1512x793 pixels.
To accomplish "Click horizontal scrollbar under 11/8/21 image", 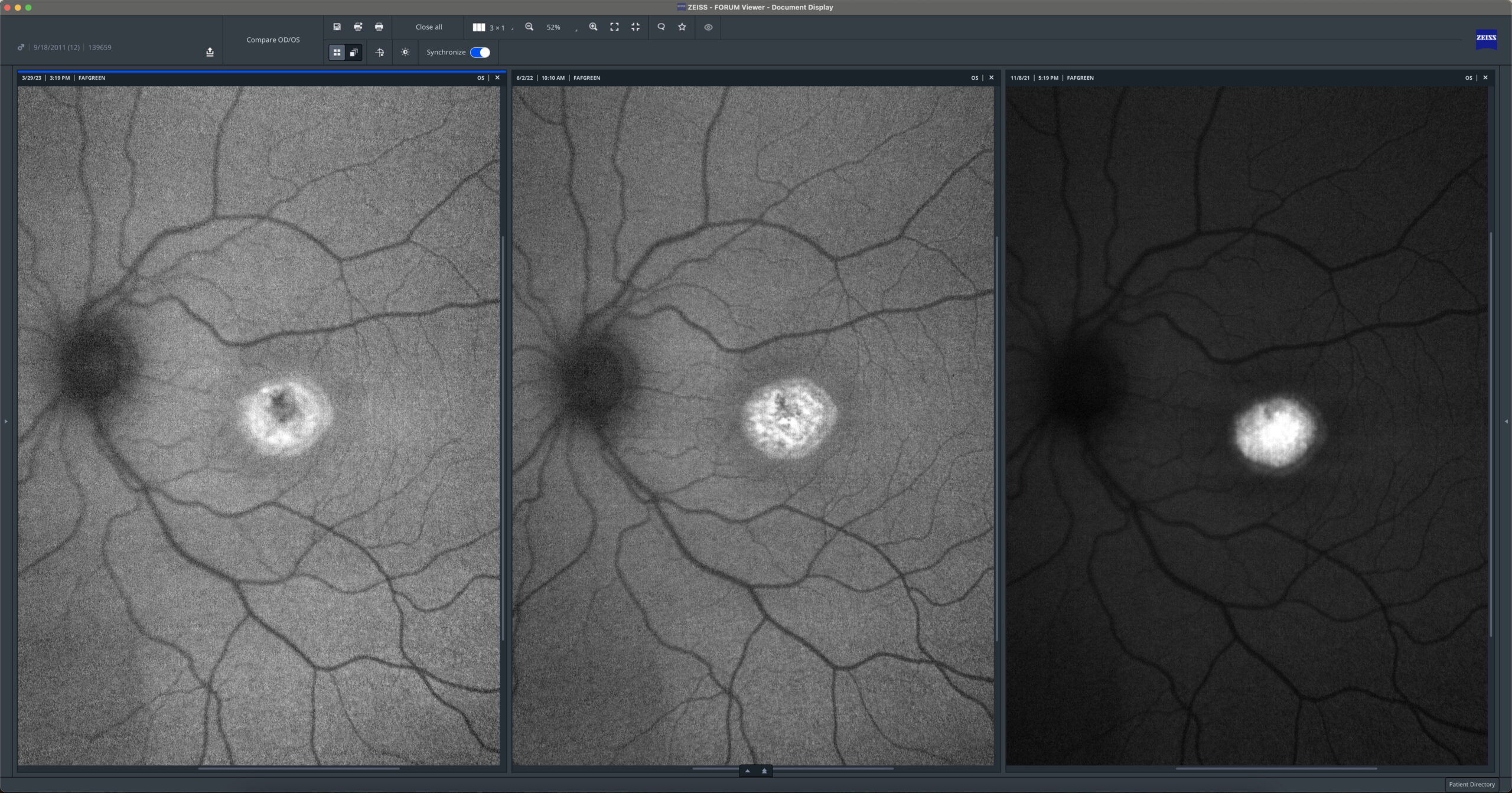I will click(1276, 768).
